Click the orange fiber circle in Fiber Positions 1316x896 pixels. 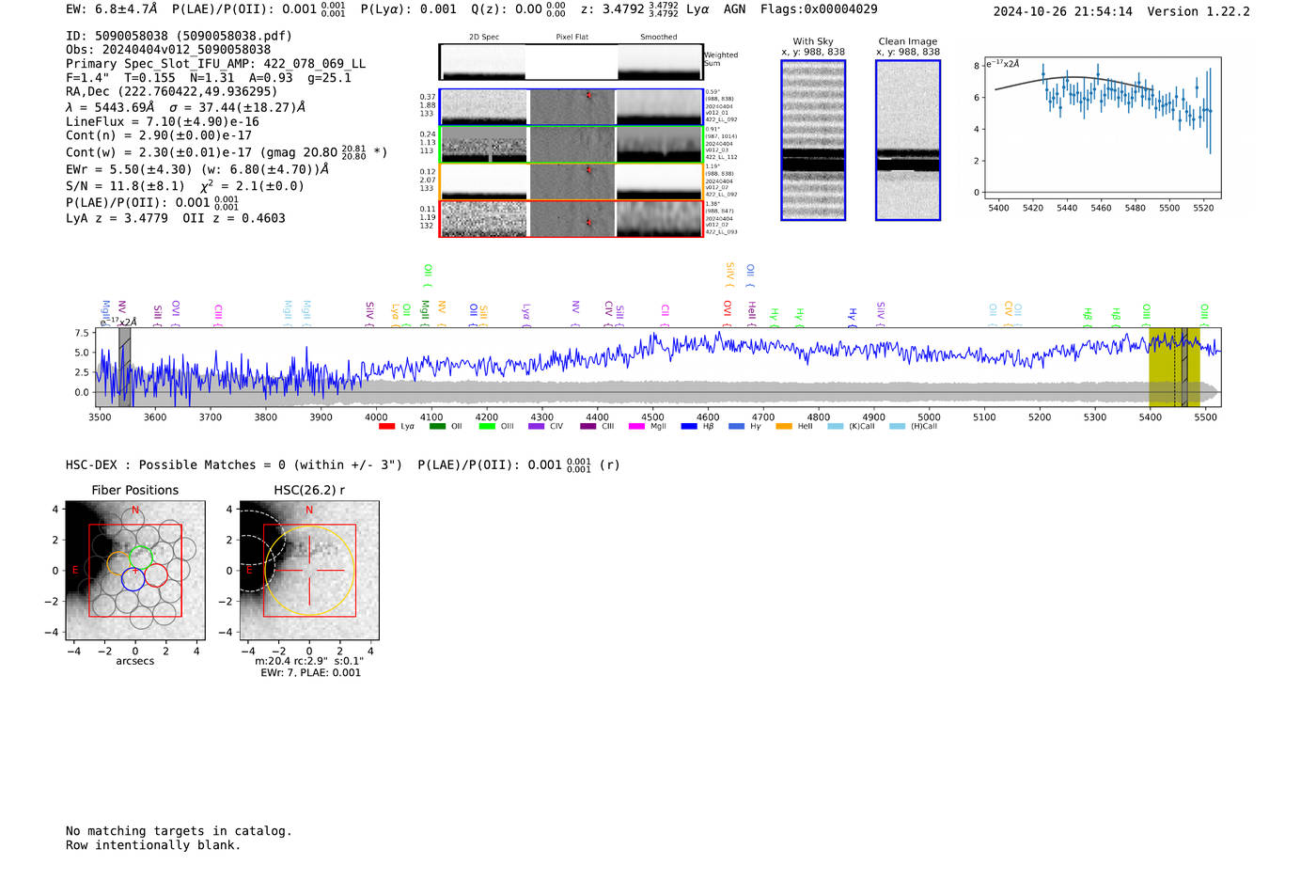118,564
